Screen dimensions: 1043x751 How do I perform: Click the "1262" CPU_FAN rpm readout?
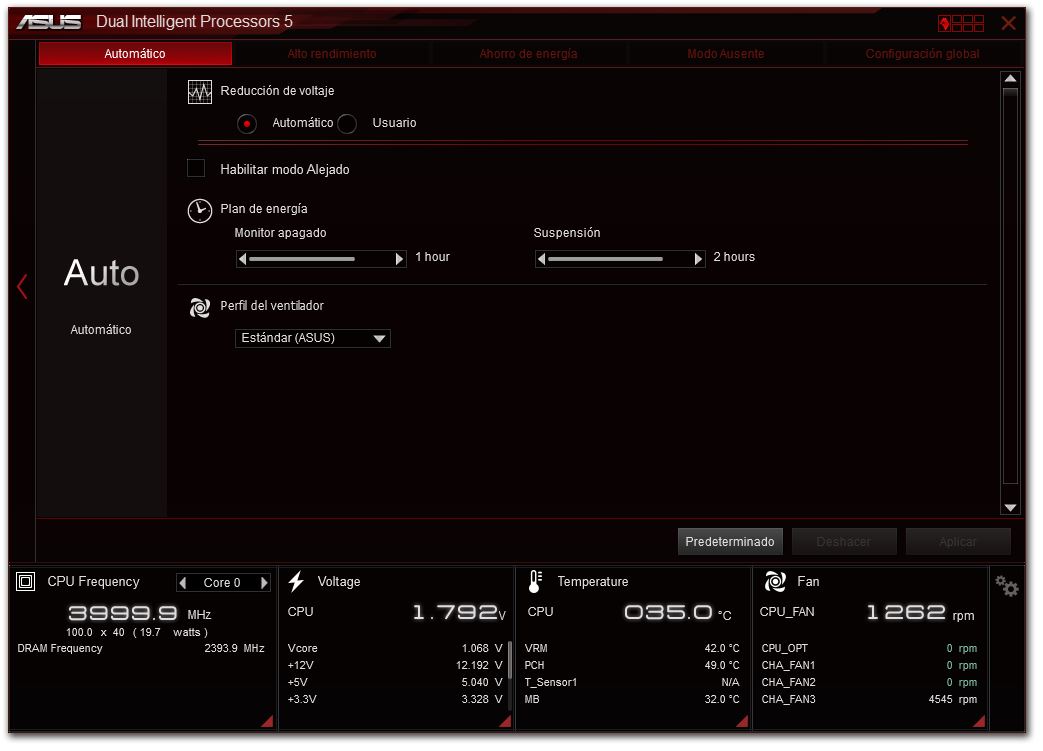[x=906, y=612]
